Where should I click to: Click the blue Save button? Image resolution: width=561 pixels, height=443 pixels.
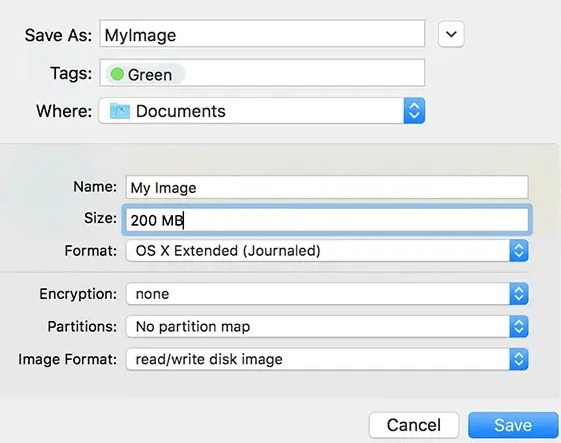point(513,425)
